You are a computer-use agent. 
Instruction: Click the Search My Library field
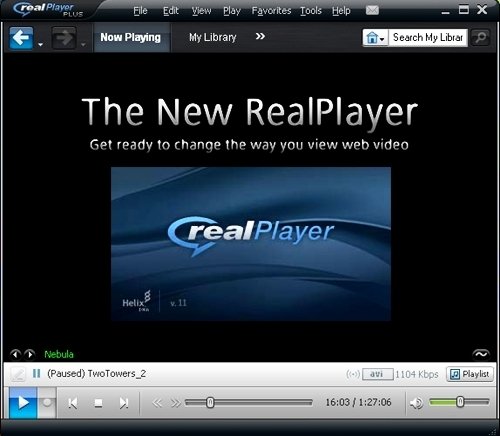(428, 38)
